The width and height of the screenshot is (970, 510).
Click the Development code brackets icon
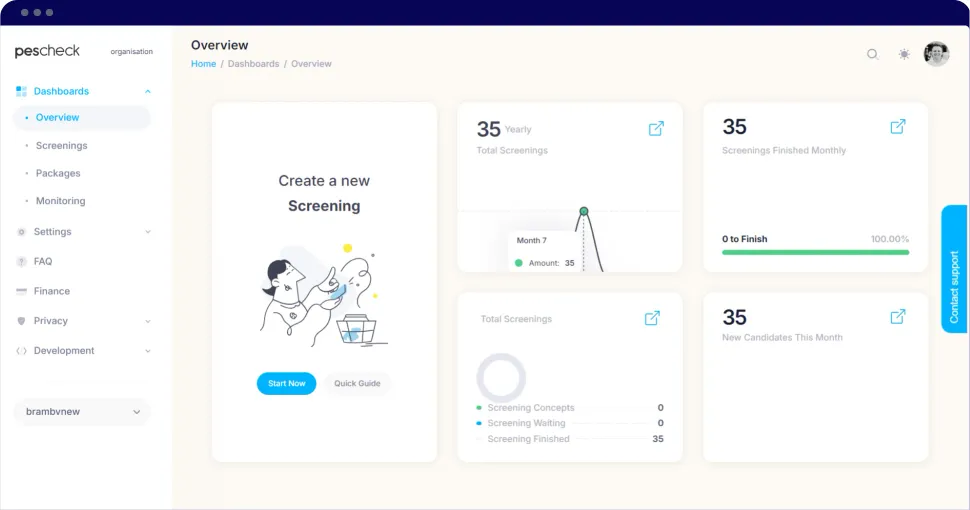pyautogui.click(x=22, y=351)
